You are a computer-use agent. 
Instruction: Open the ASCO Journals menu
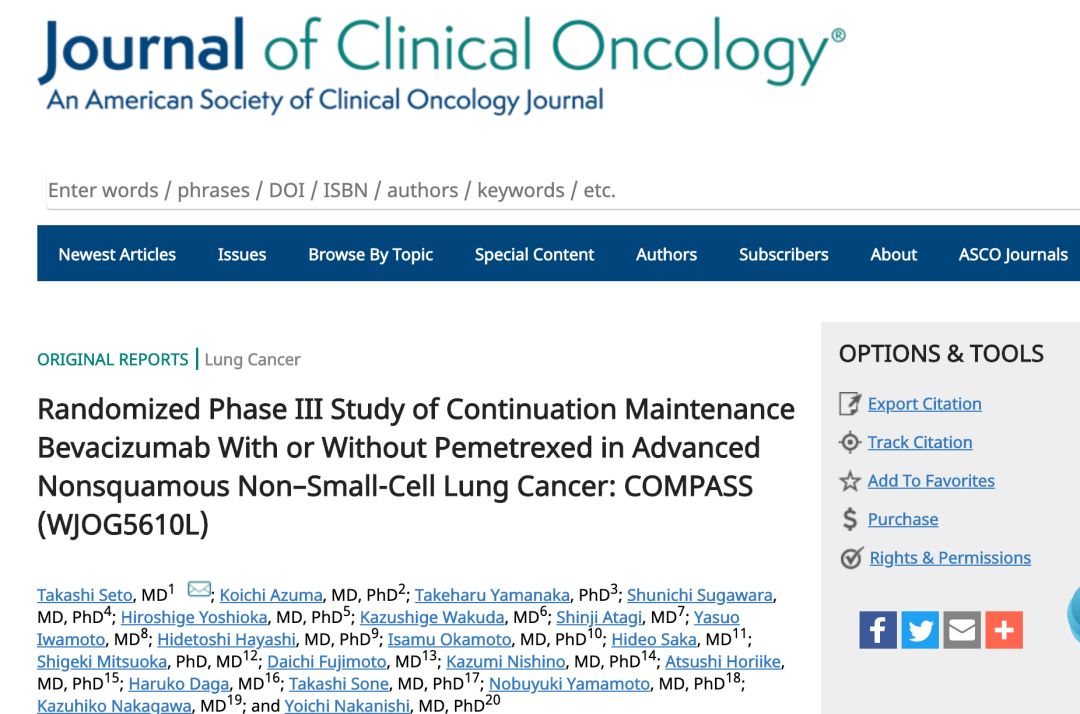click(x=1013, y=254)
